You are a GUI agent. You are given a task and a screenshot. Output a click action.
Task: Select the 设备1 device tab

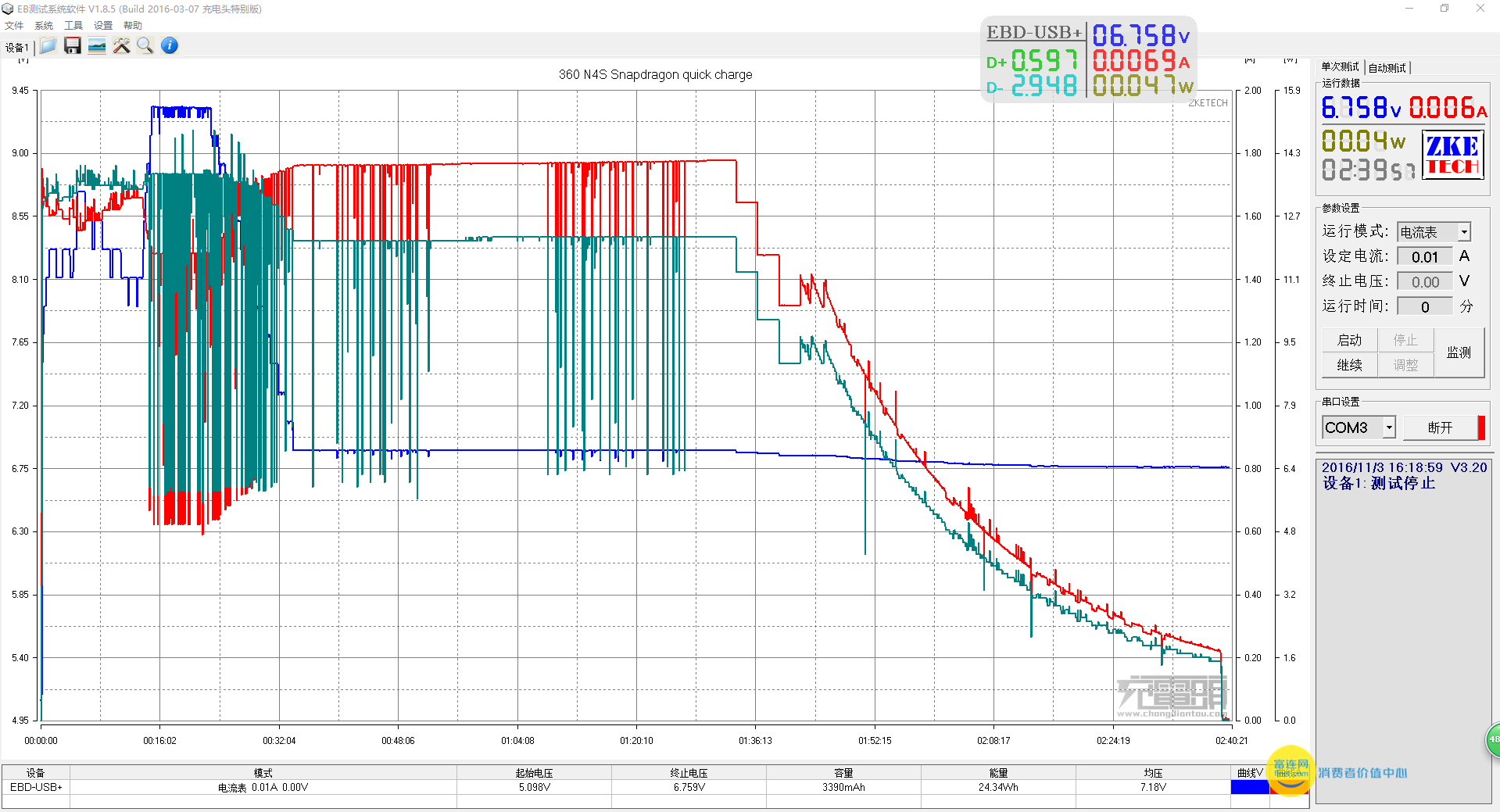tap(16, 48)
